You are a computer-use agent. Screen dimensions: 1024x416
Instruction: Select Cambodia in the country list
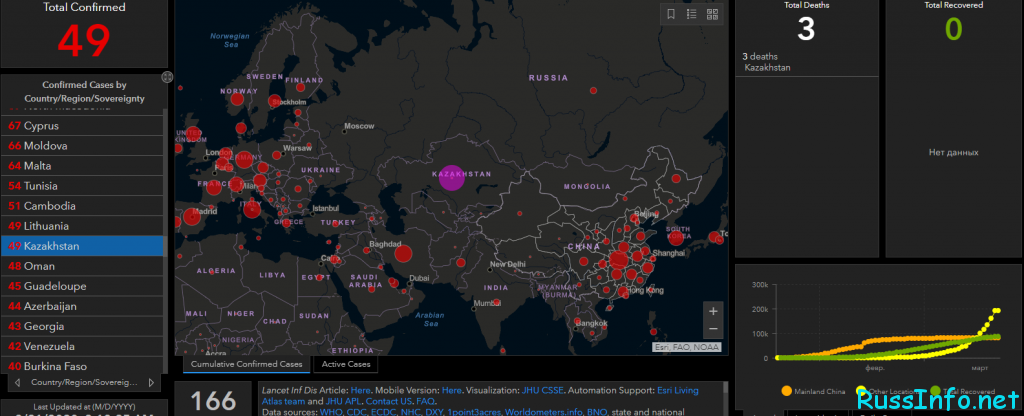(x=82, y=206)
